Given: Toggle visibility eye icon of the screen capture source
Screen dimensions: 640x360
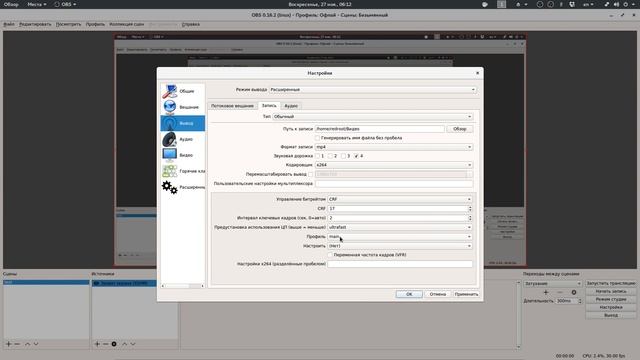Looking at the screenshot, I should (x=96, y=283).
